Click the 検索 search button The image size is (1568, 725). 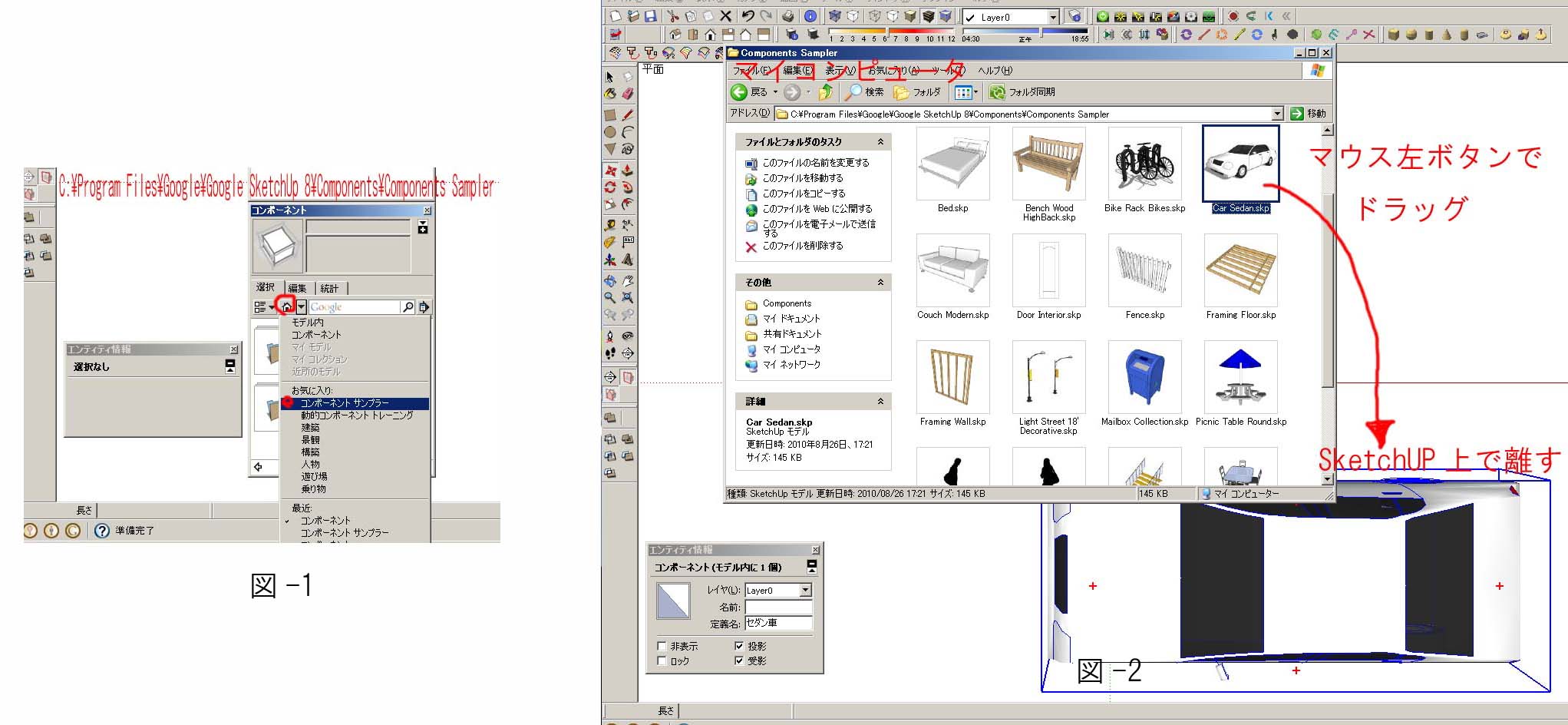(x=864, y=92)
